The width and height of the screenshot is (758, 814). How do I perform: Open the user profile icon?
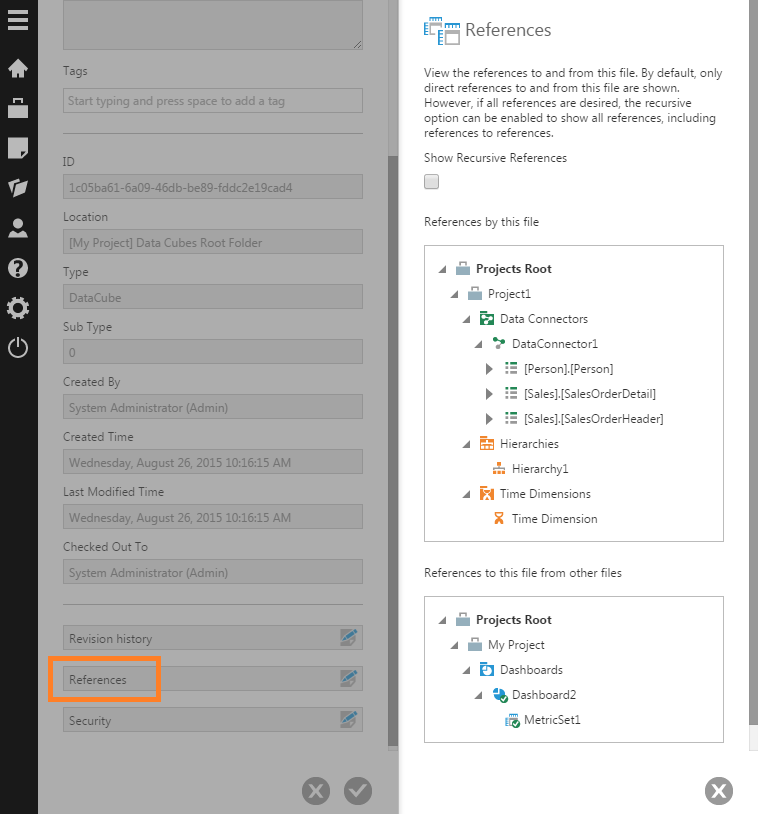click(18, 228)
